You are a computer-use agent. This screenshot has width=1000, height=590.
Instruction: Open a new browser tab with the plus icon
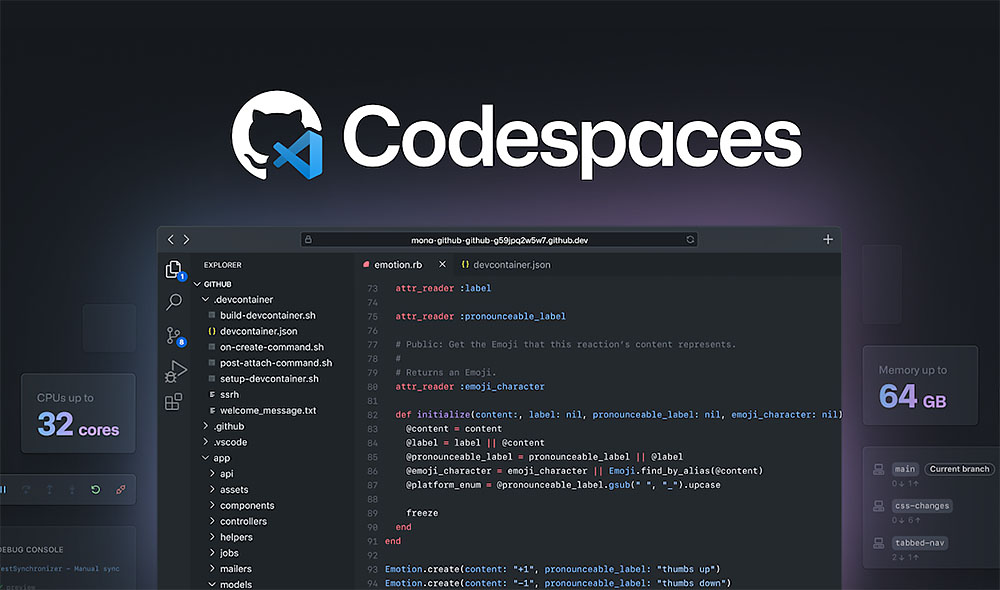click(828, 239)
